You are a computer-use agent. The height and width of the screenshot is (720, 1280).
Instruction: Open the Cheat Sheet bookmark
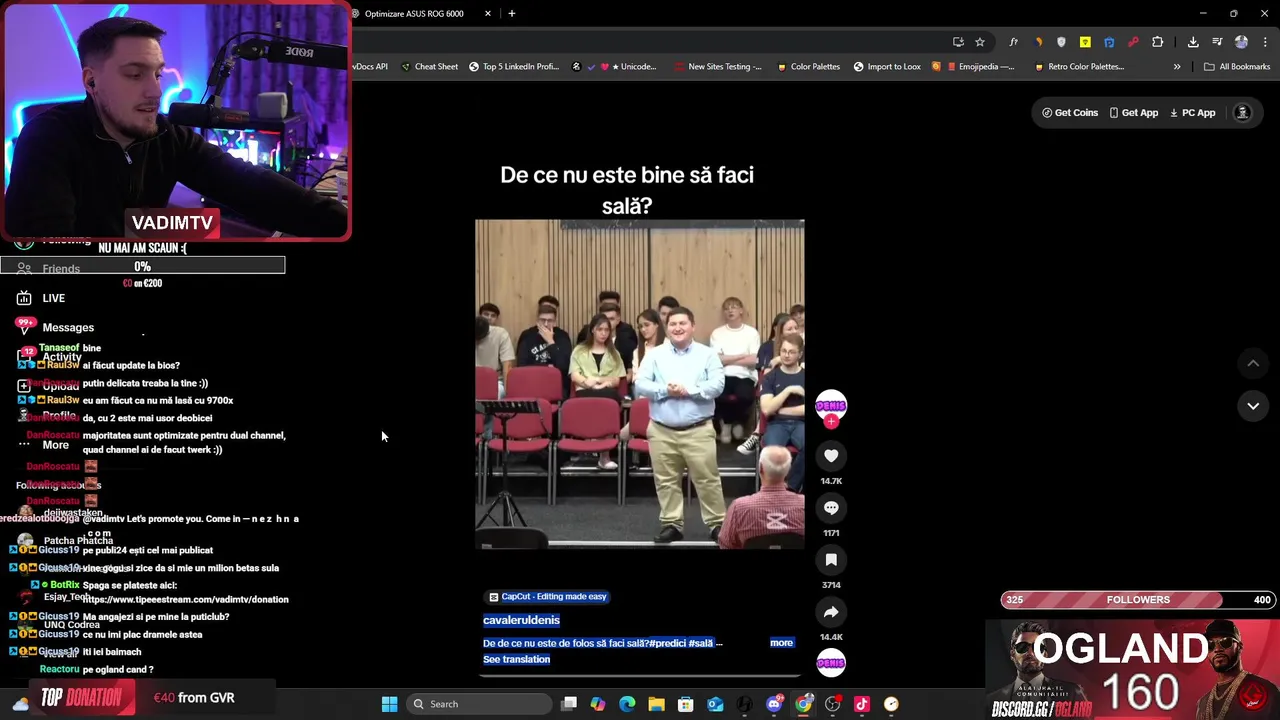[429, 67]
